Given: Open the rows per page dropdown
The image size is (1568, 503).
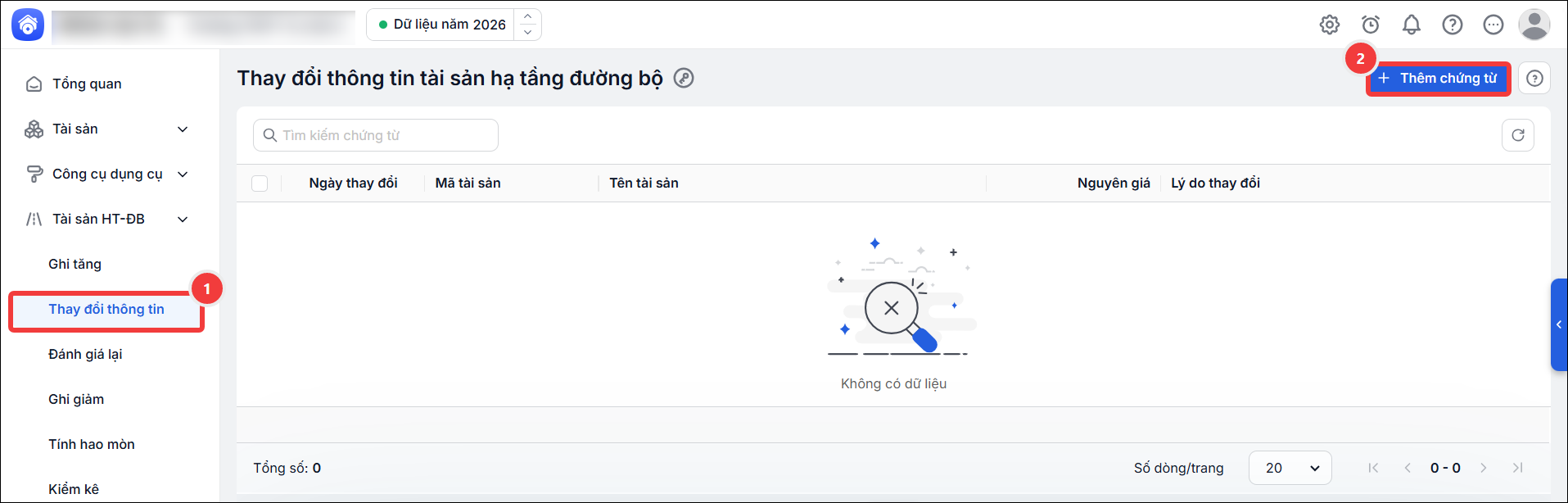Looking at the screenshot, I should tap(1290, 468).
